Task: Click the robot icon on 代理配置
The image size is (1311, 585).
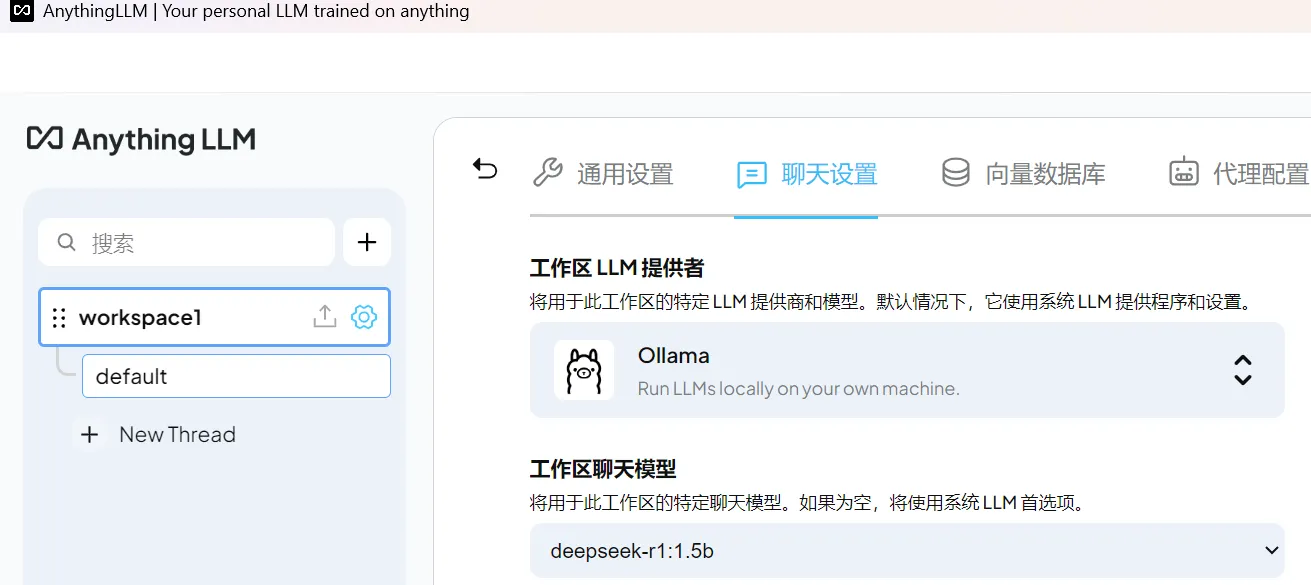Action: pos(1184,172)
